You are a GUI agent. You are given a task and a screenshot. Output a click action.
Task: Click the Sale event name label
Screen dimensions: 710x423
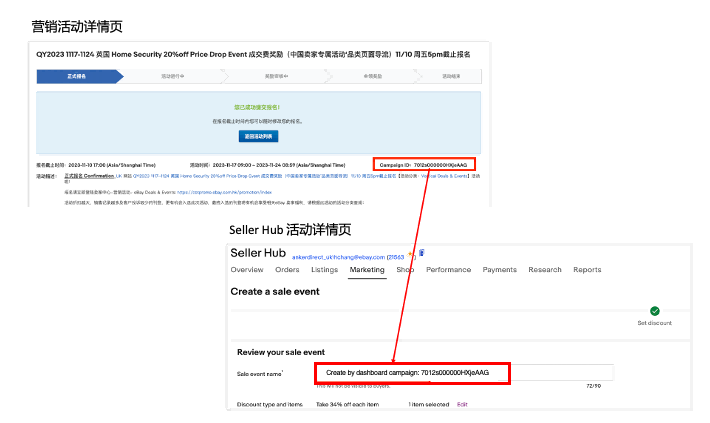(260, 374)
